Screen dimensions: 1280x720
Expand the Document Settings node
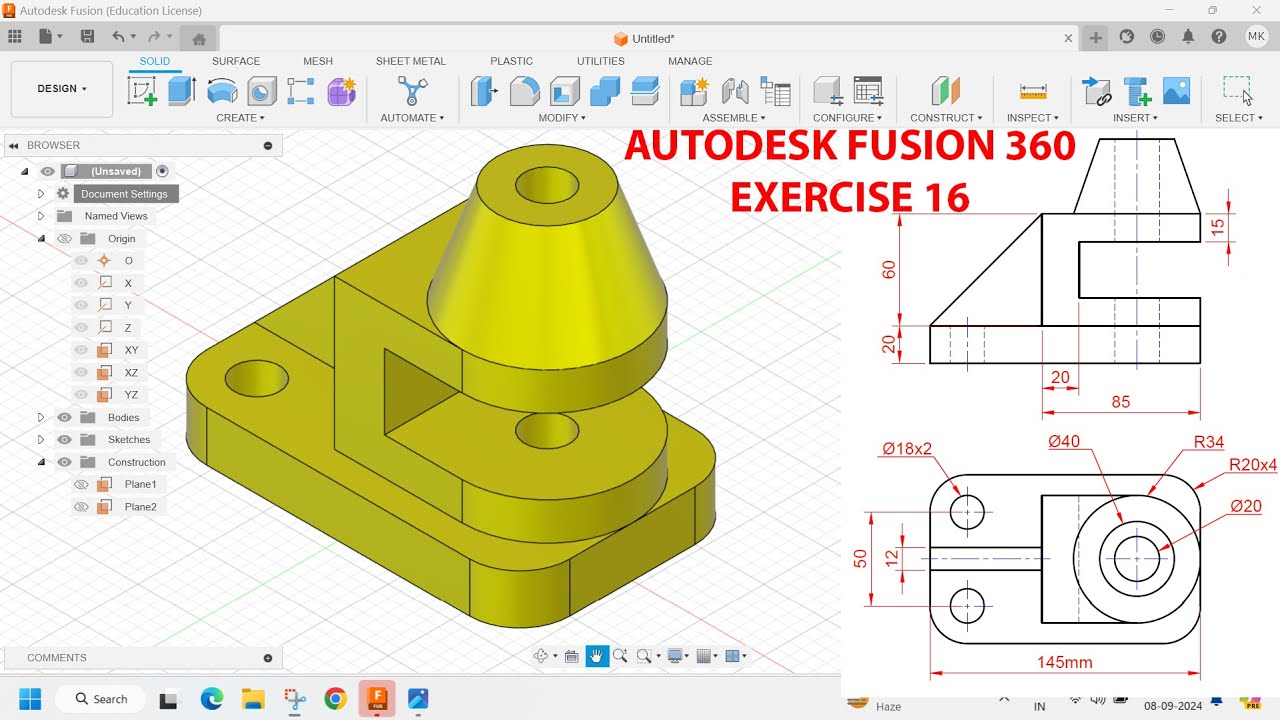coord(41,194)
